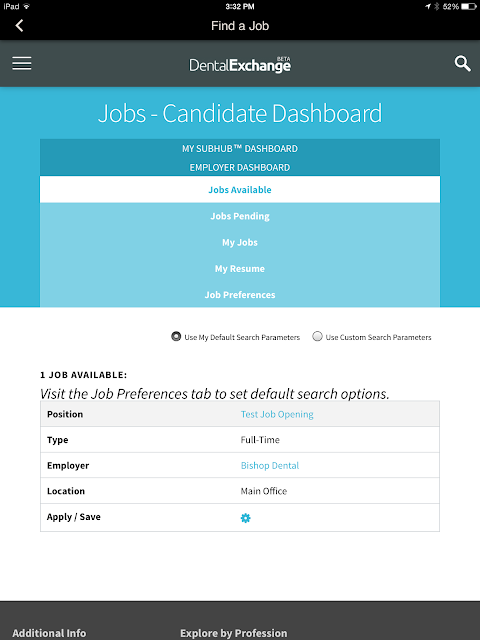
Task: Tap the back arrow in header
Action: 19,26
